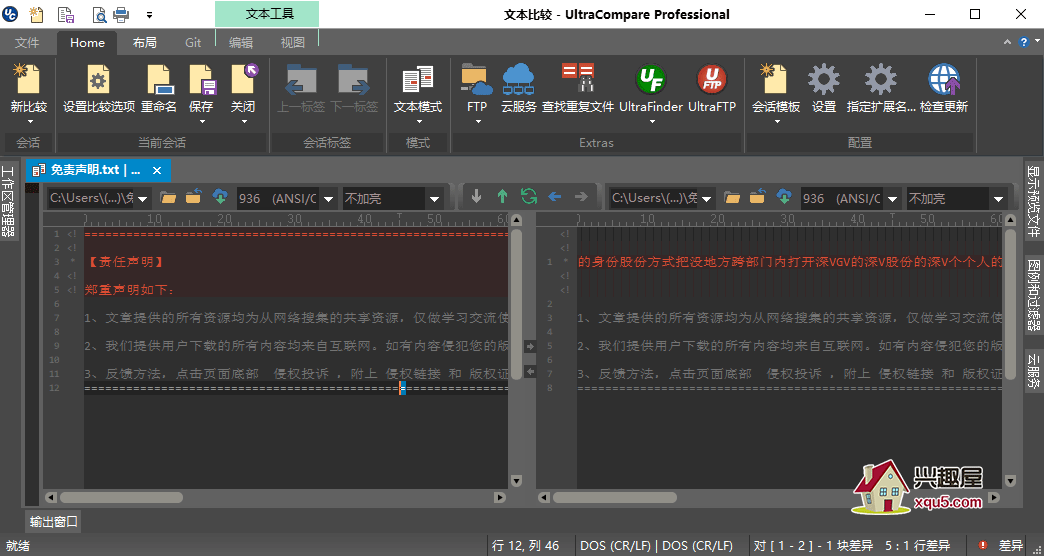The image size is (1044, 557).
Task: Expand the UltraFinder dropdown arrow
Action: pyautogui.click(x=652, y=122)
